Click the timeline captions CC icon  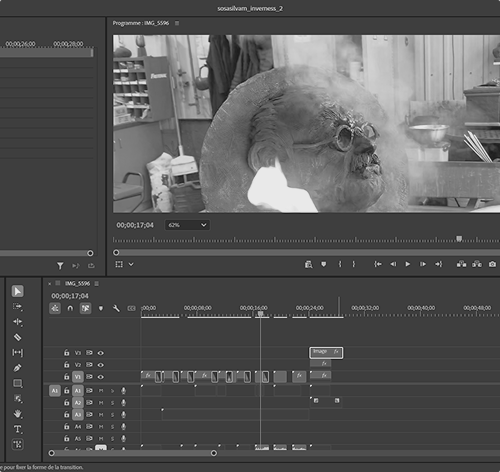point(131,308)
